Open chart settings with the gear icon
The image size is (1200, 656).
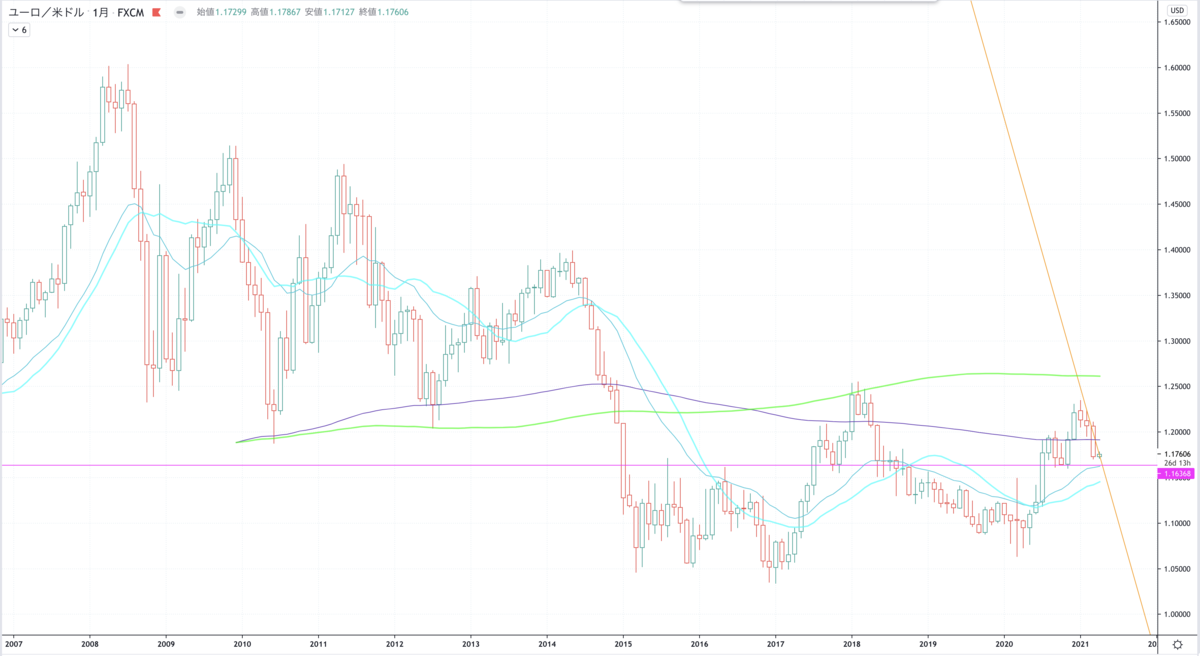coord(1178,646)
